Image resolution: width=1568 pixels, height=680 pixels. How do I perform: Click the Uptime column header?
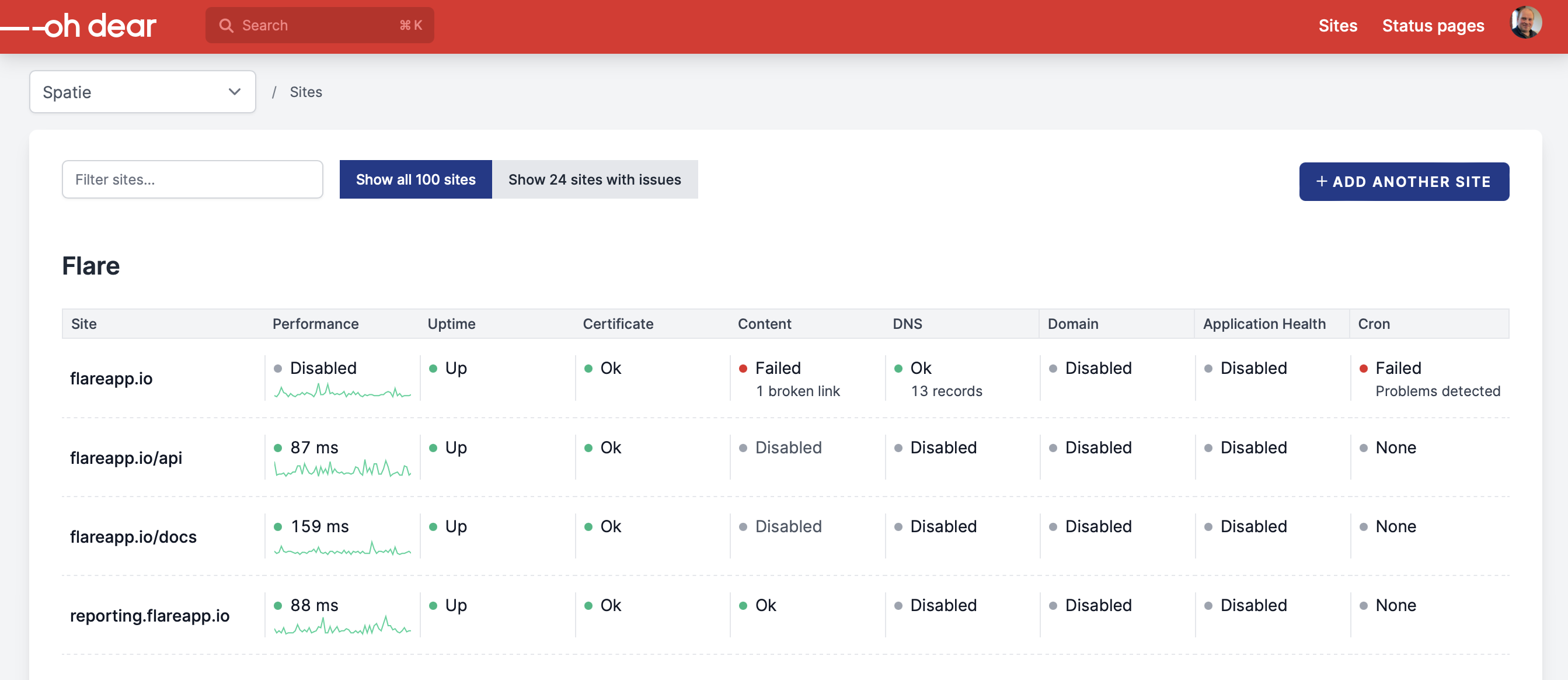click(x=451, y=324)
